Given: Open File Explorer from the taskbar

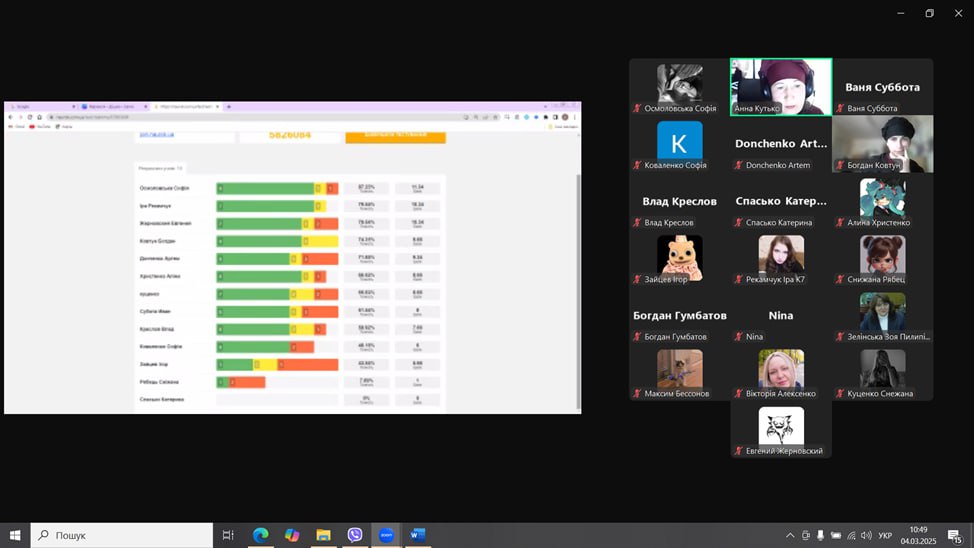Looking at the screenshot, I should [x=323, y=535].
